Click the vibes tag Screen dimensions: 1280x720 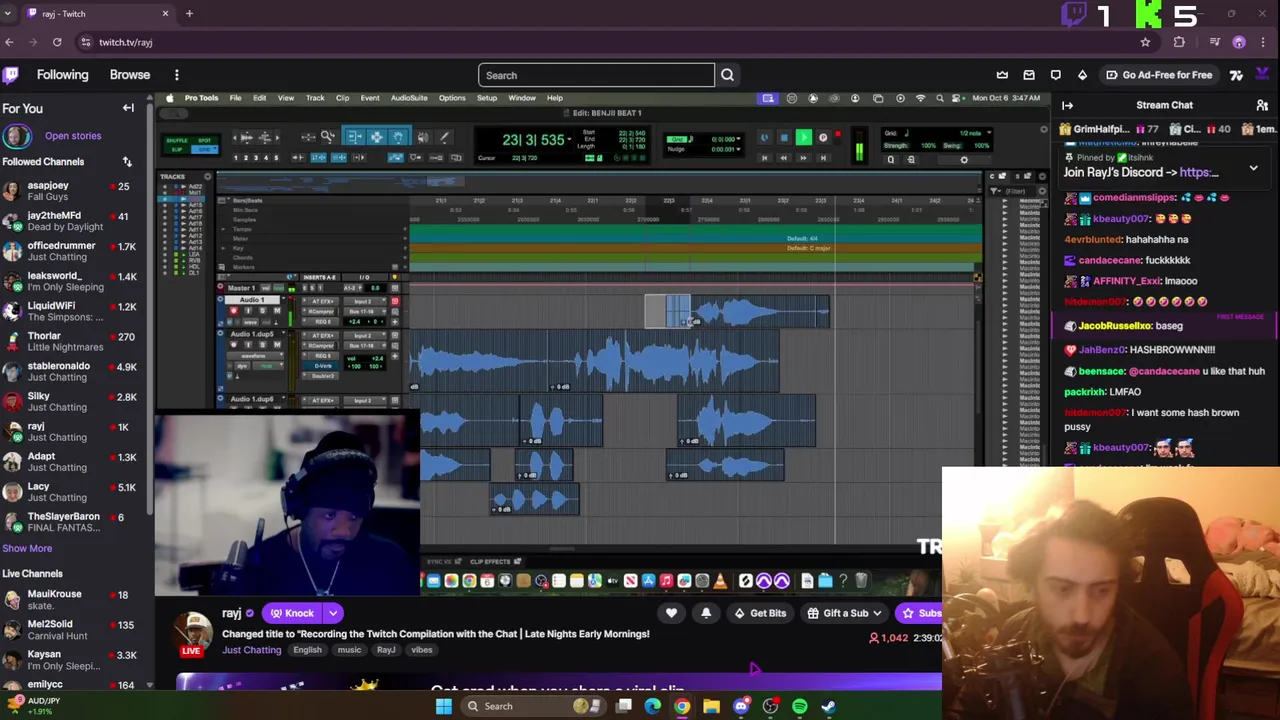421,650
